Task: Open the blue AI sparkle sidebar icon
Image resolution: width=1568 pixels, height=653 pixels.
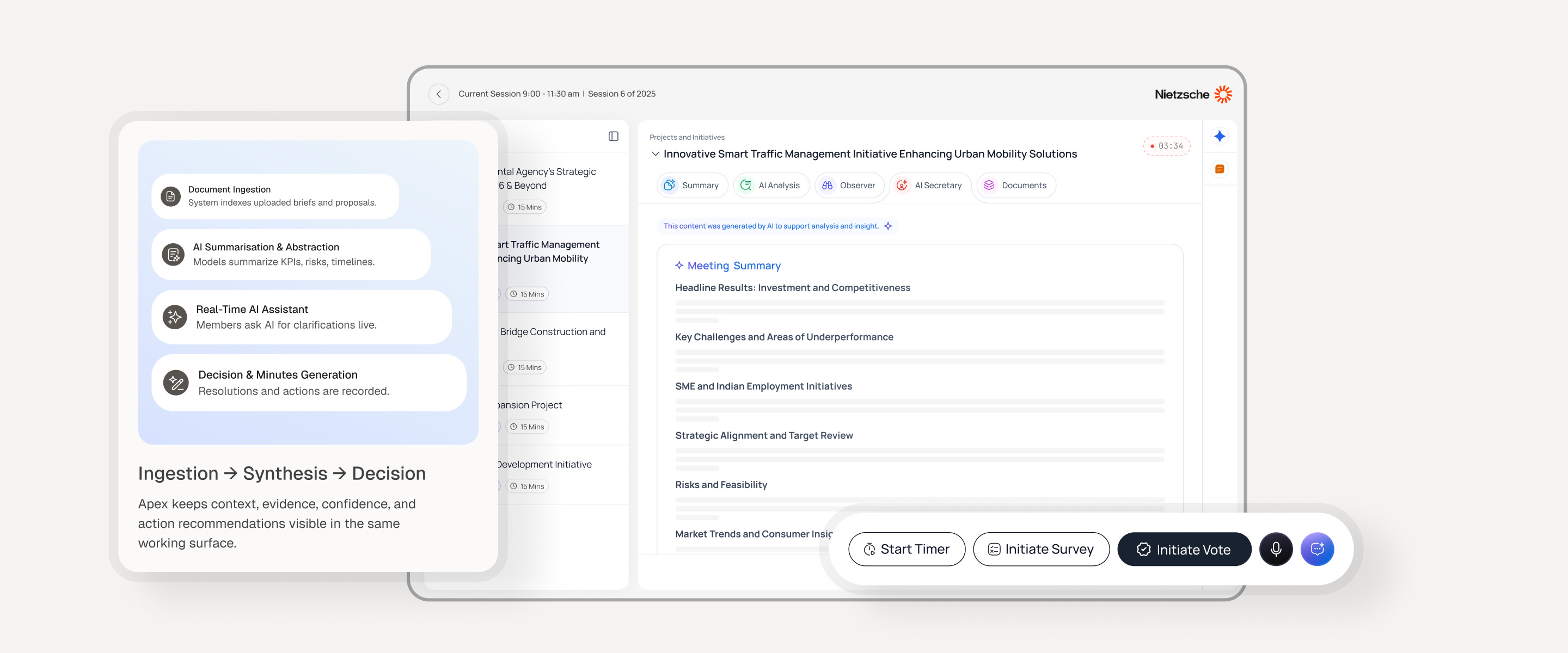Action: pos(1219,137)
